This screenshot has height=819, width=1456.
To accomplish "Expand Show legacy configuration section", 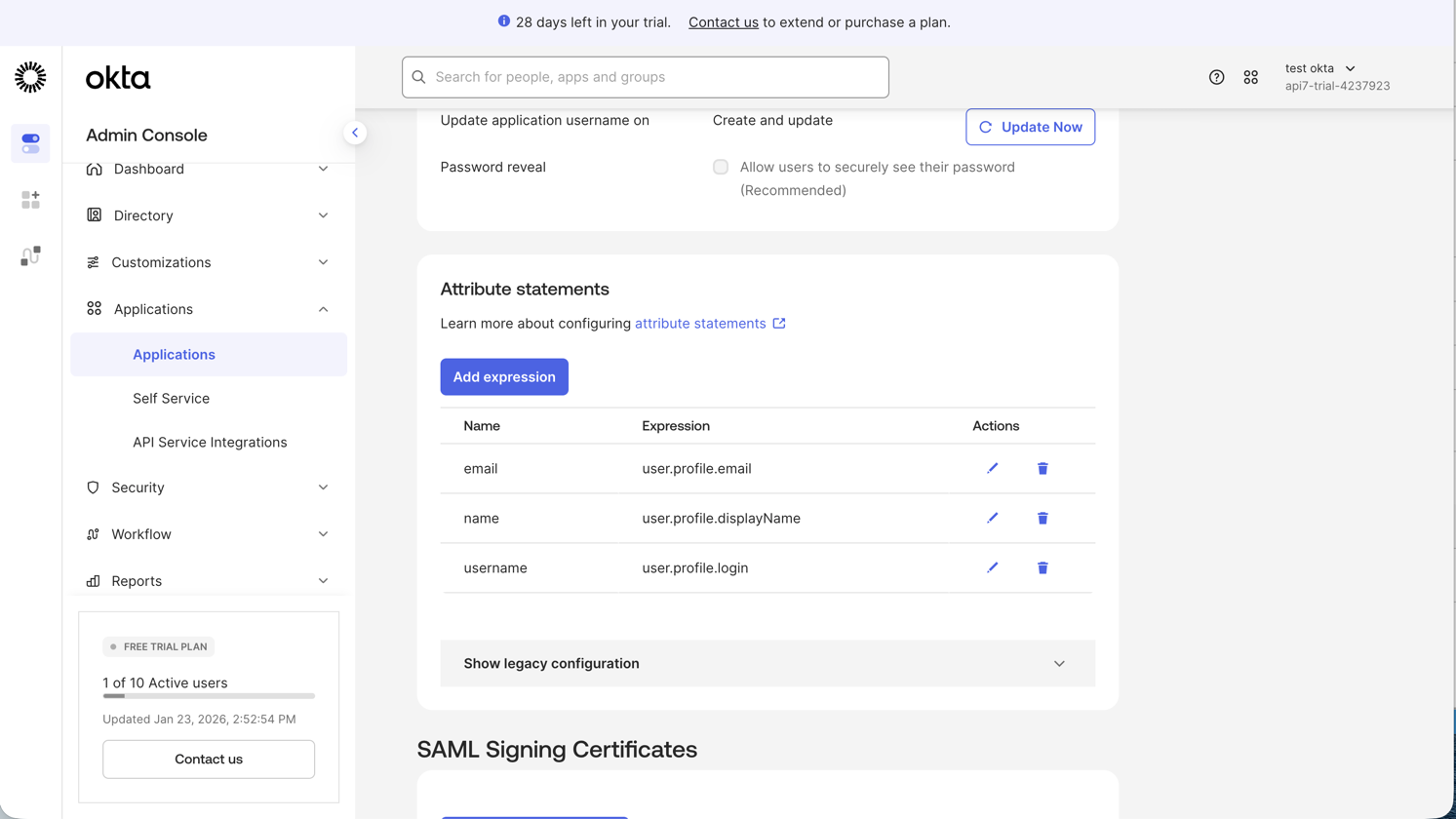I will (767, 663).
